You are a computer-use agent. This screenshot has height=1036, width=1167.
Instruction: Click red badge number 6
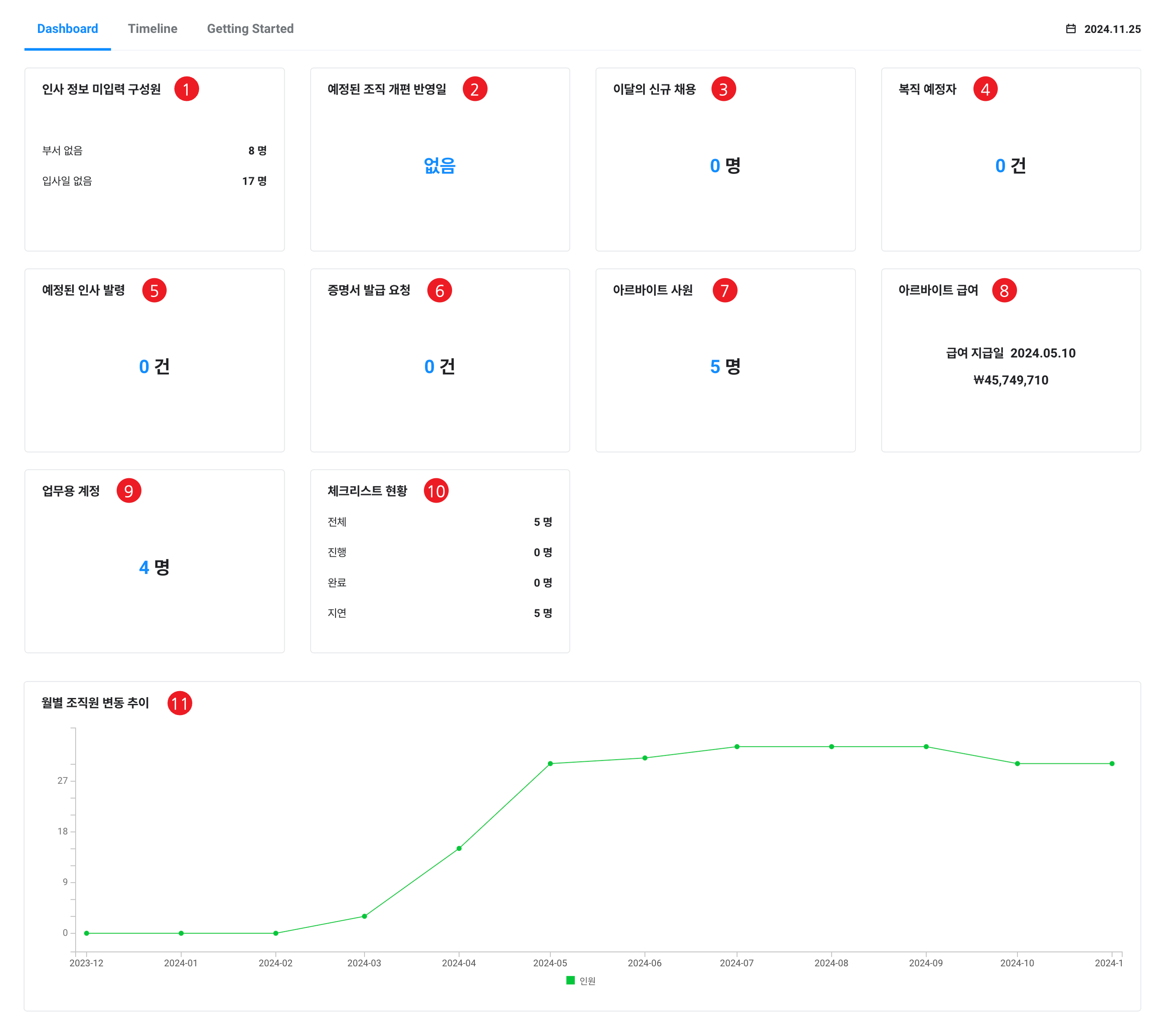[x=439, y=291]
